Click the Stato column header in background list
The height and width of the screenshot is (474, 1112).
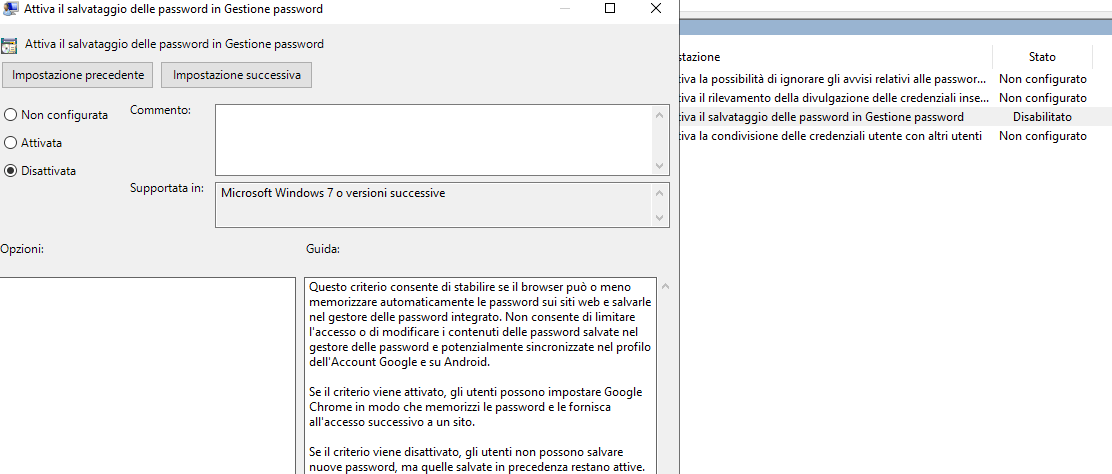(x=1042, y=57)
